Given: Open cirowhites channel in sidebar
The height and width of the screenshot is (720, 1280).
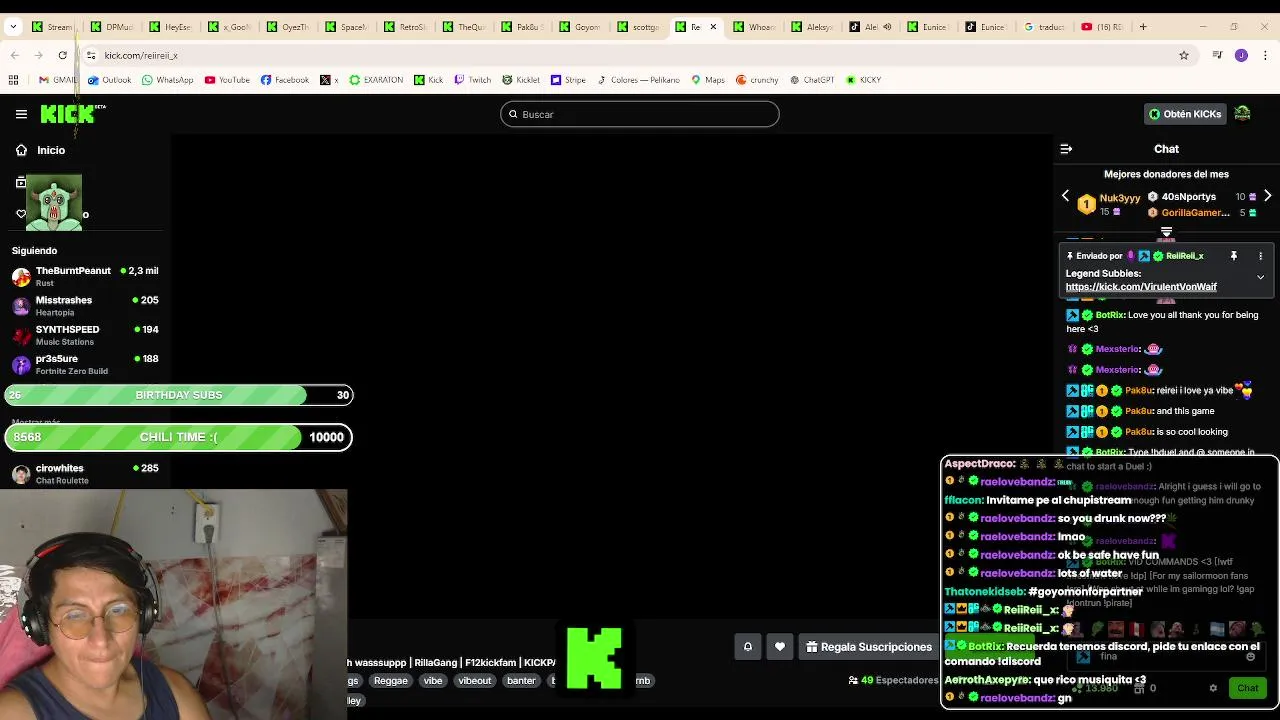Looking at the screenshot, I should click(85, 473).
